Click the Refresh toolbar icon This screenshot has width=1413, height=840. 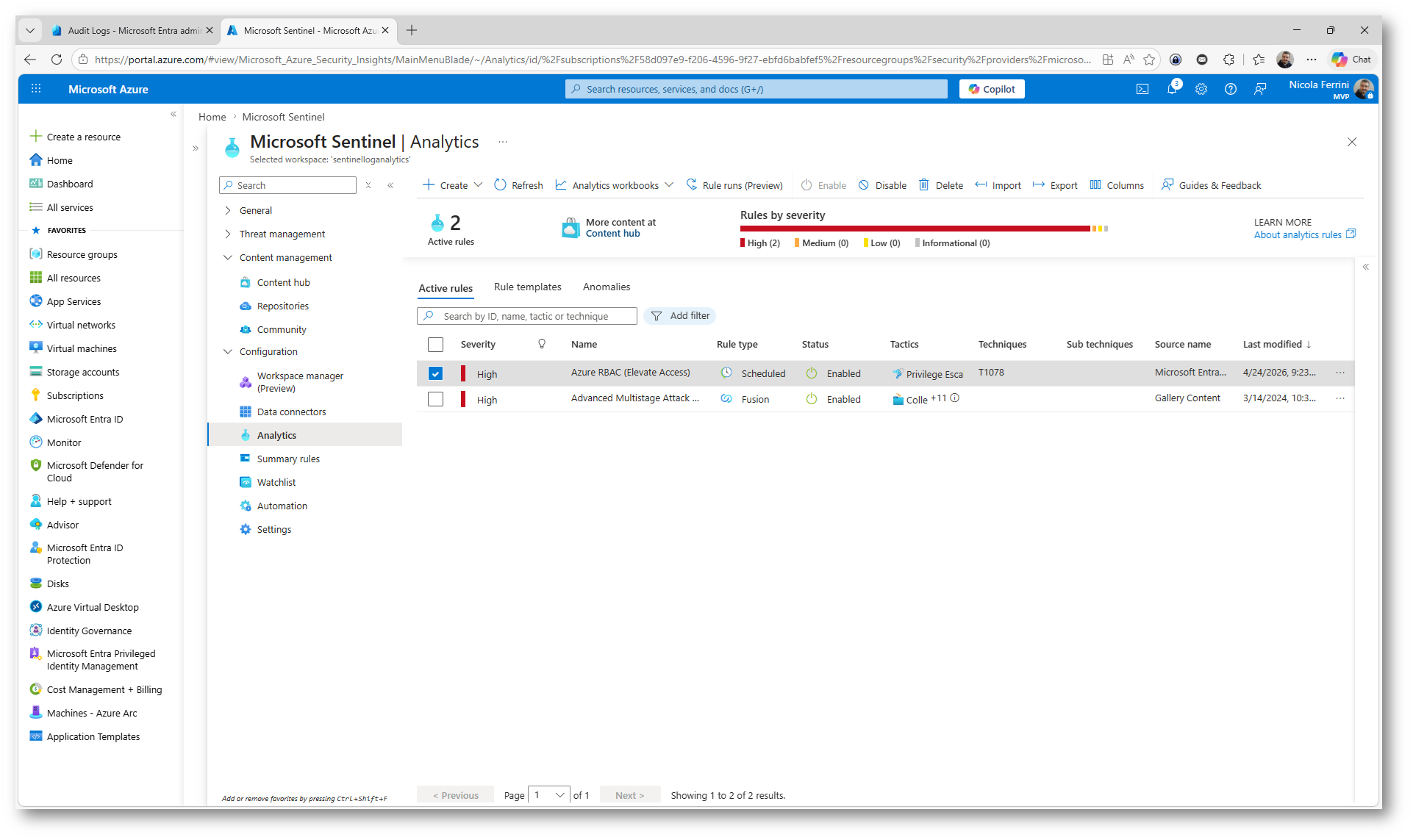tap(501, 185)
